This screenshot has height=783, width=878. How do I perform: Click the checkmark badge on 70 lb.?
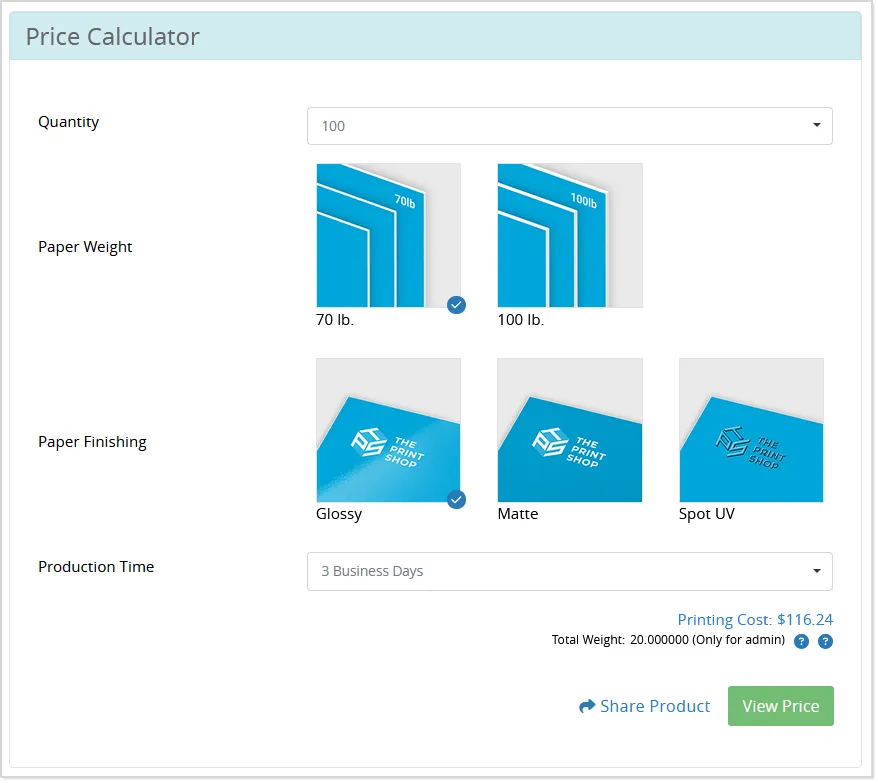457,306
